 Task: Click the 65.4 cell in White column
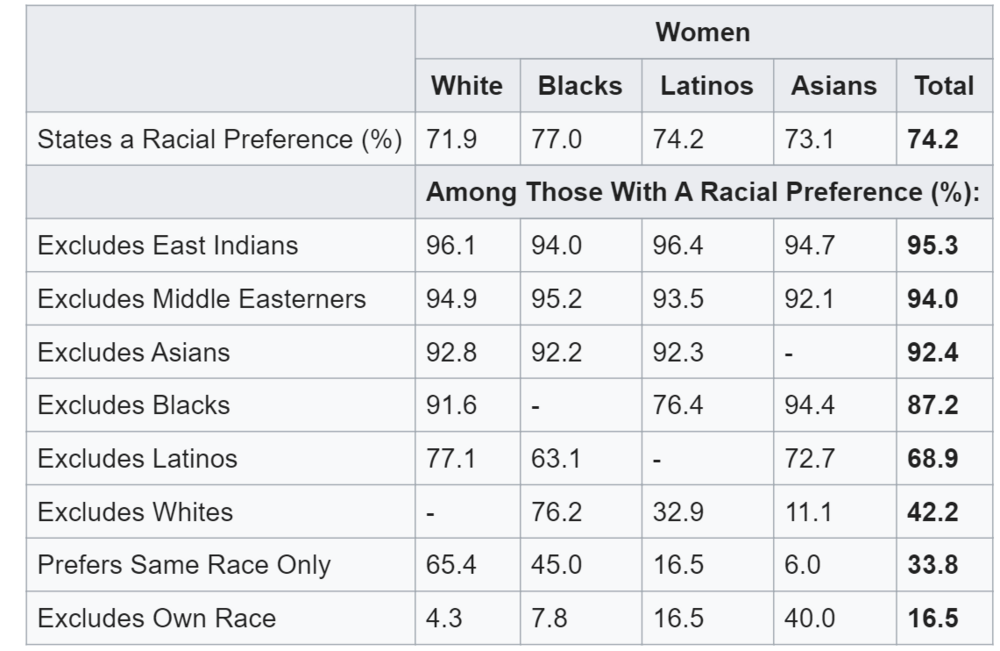pos(451,565)
